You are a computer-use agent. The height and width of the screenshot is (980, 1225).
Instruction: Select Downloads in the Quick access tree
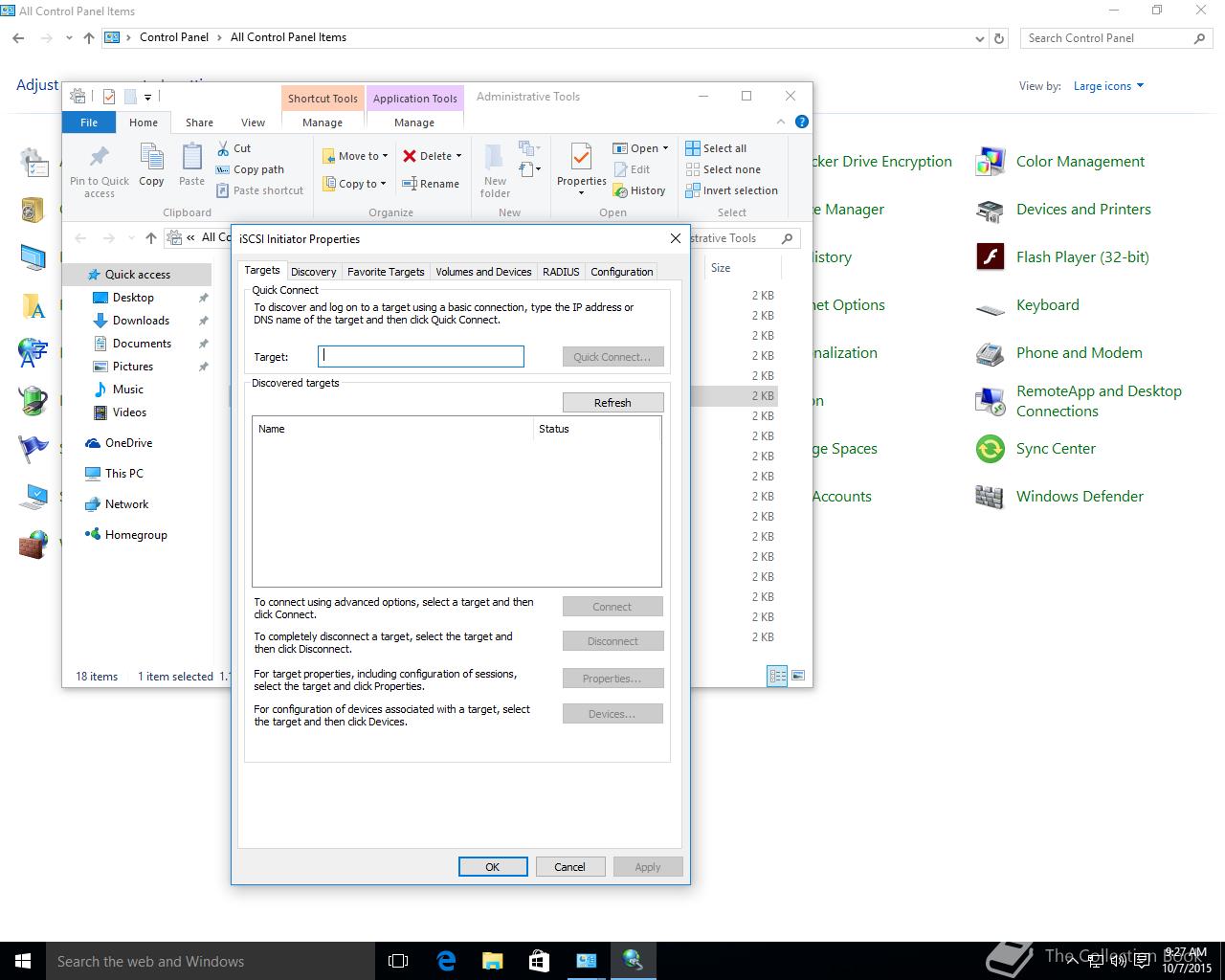[141, 321]
